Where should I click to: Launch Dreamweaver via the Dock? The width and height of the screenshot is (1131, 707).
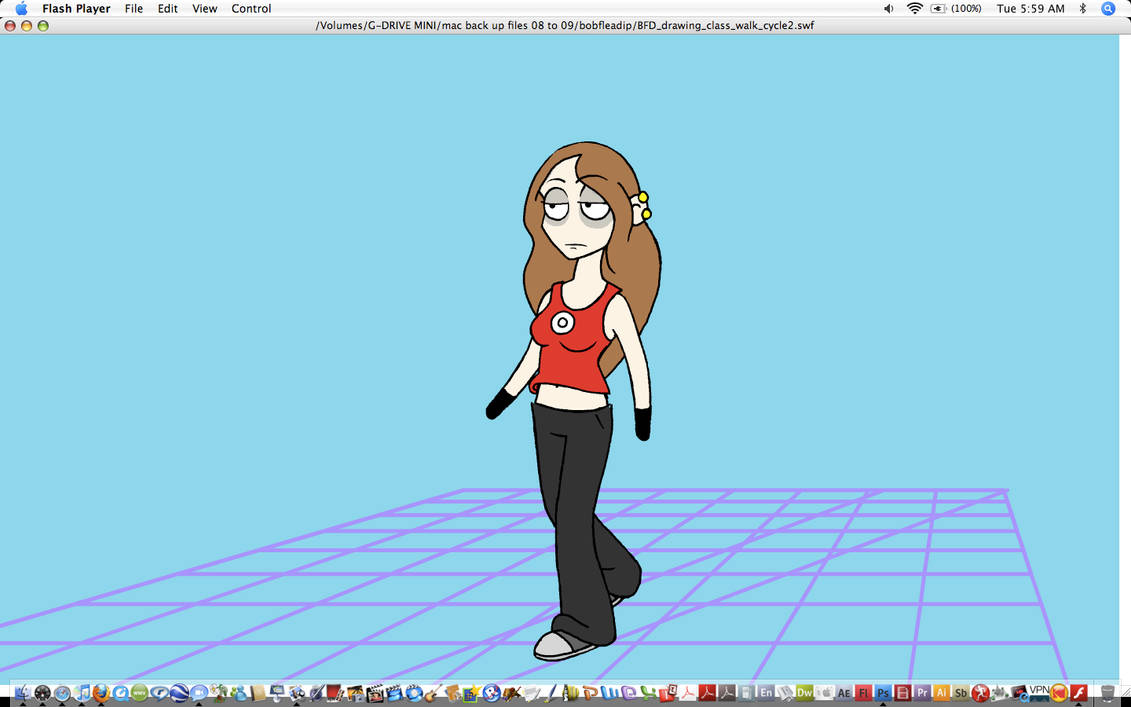(805, 692)
